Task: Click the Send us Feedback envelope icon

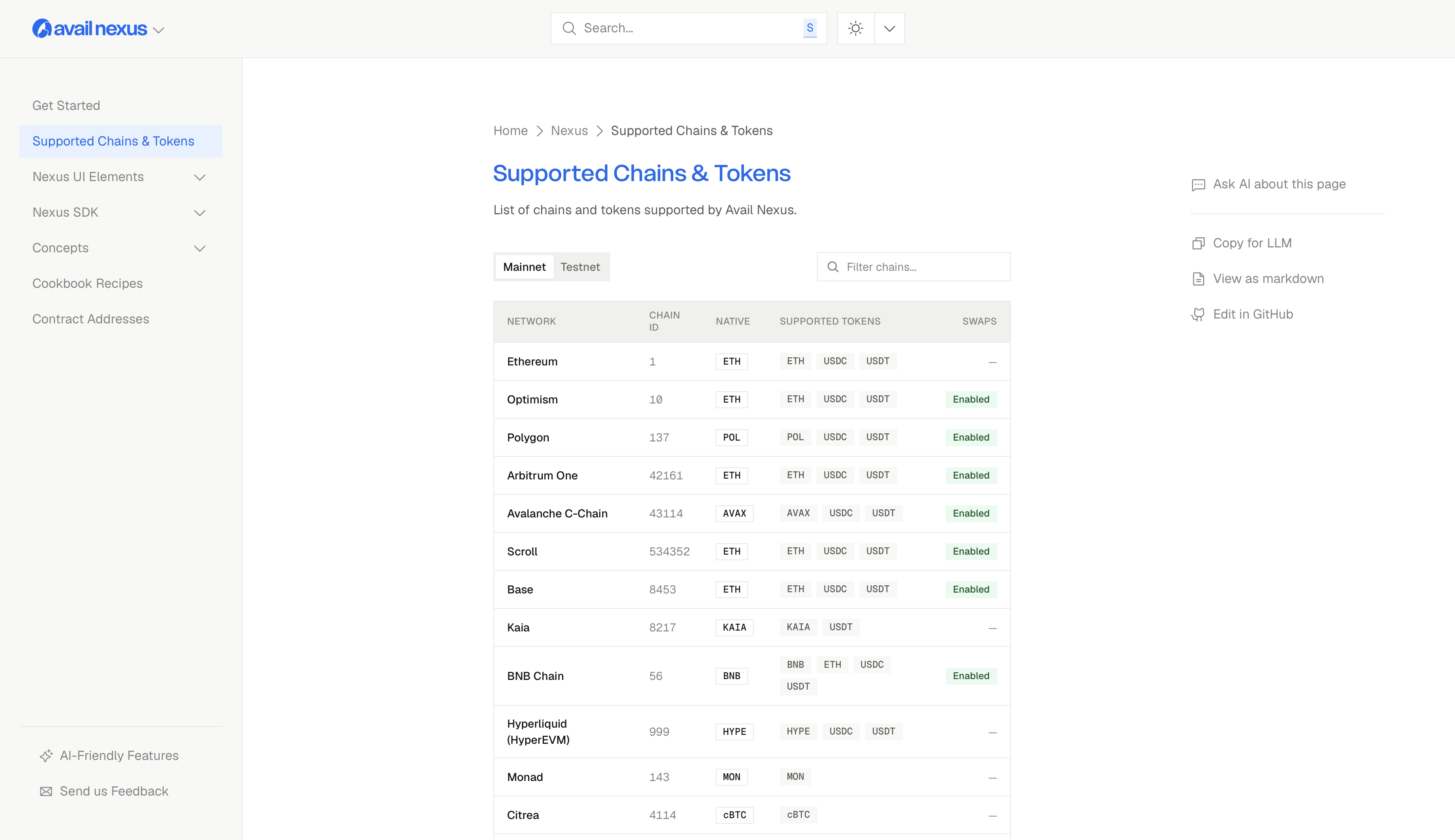Action: click(46, 791)
